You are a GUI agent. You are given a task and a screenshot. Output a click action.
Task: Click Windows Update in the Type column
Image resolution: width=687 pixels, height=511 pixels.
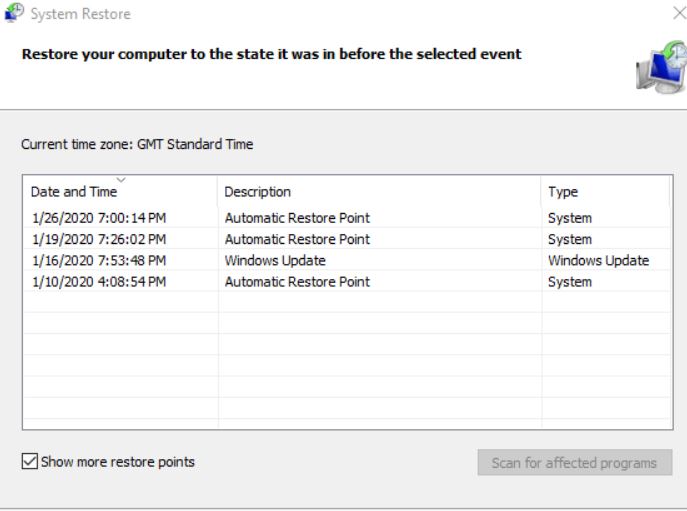(598, 260)
